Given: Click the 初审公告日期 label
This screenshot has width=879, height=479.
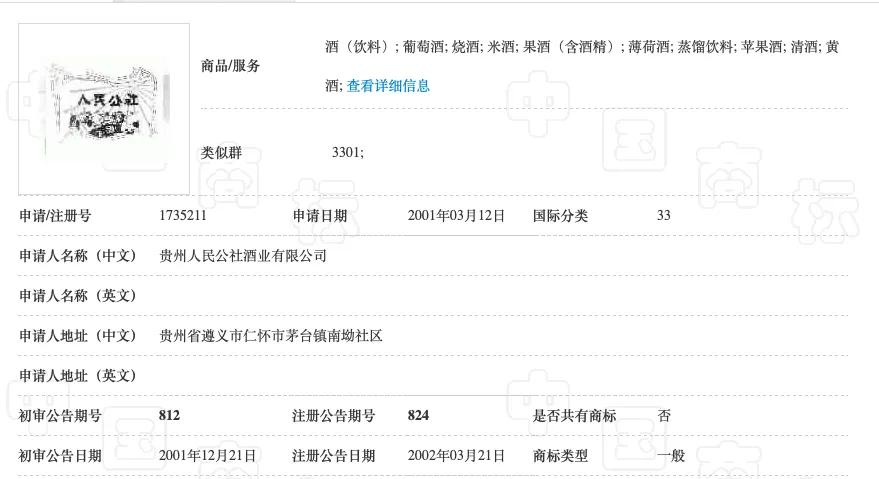Looking at the screenshot, I should coord(60,455).
